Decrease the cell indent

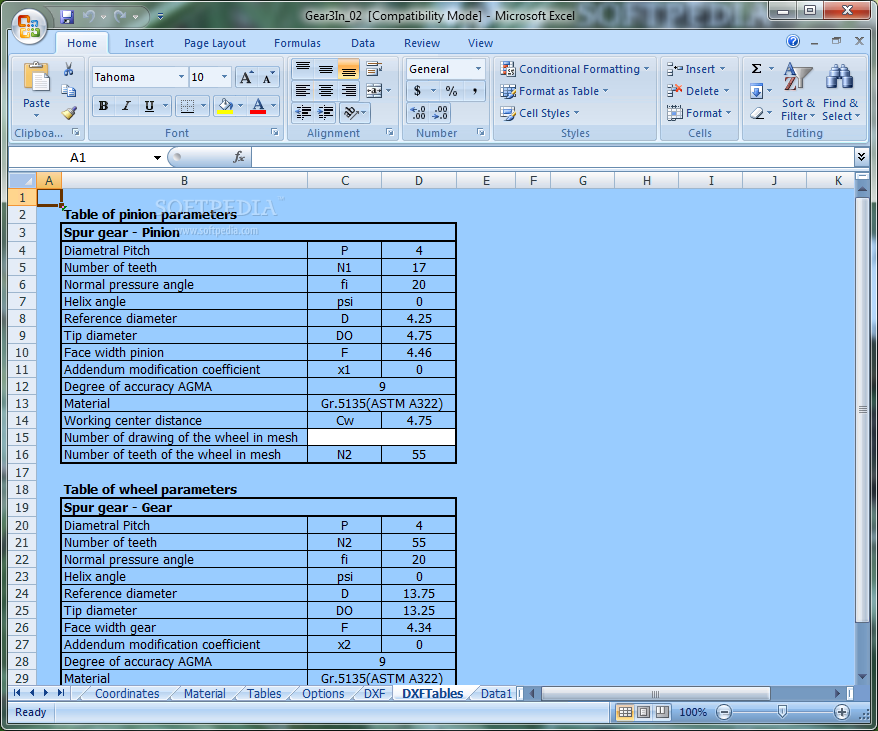point(303,113)
